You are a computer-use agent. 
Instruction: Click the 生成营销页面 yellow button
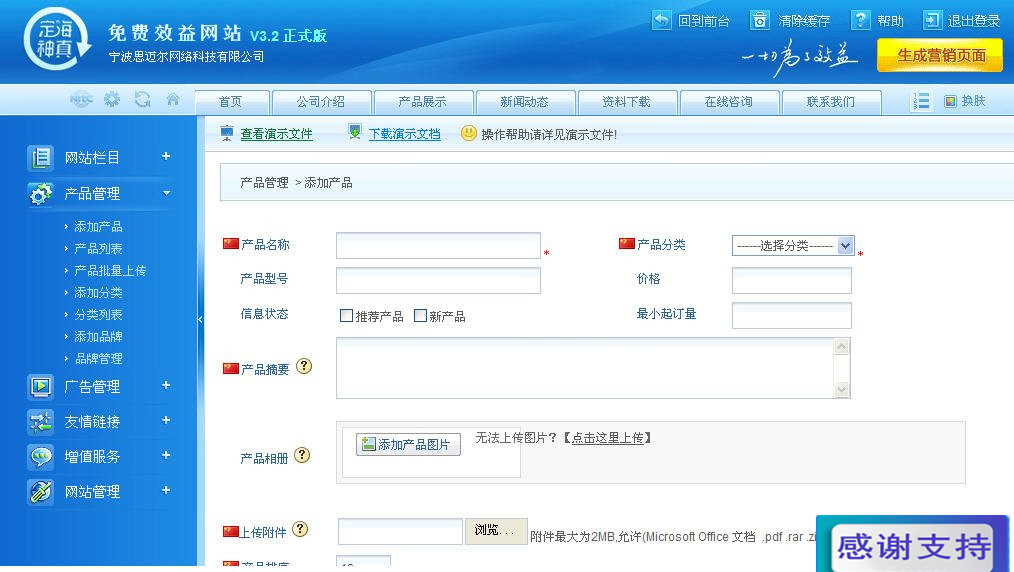[x=940, y=55]
